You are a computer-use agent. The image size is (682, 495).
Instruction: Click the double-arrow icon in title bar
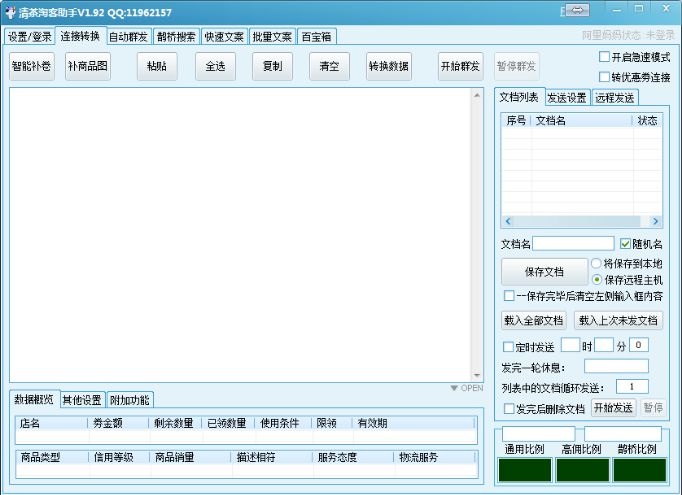click(x=578, y=11)
